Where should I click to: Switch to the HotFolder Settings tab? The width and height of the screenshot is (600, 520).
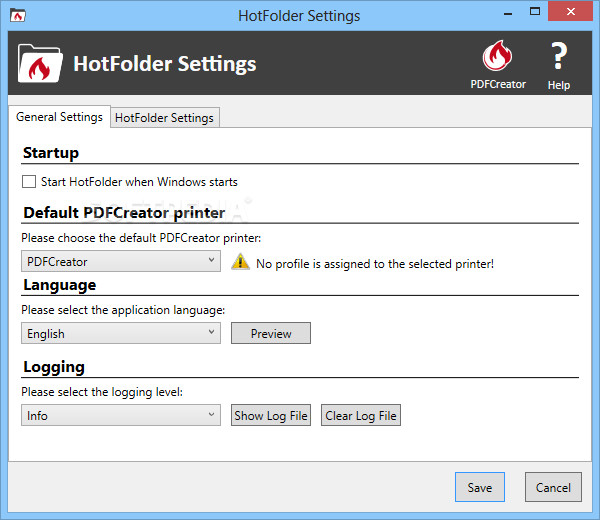point(165,117)
